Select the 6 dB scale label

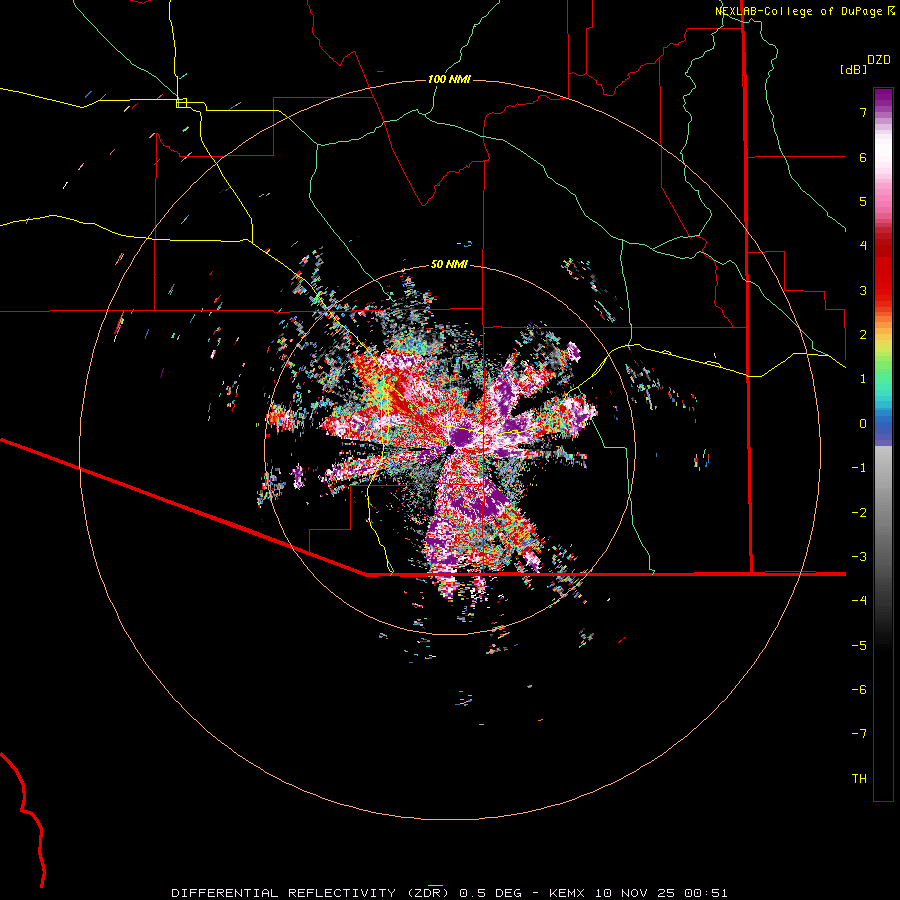point(863,157)
